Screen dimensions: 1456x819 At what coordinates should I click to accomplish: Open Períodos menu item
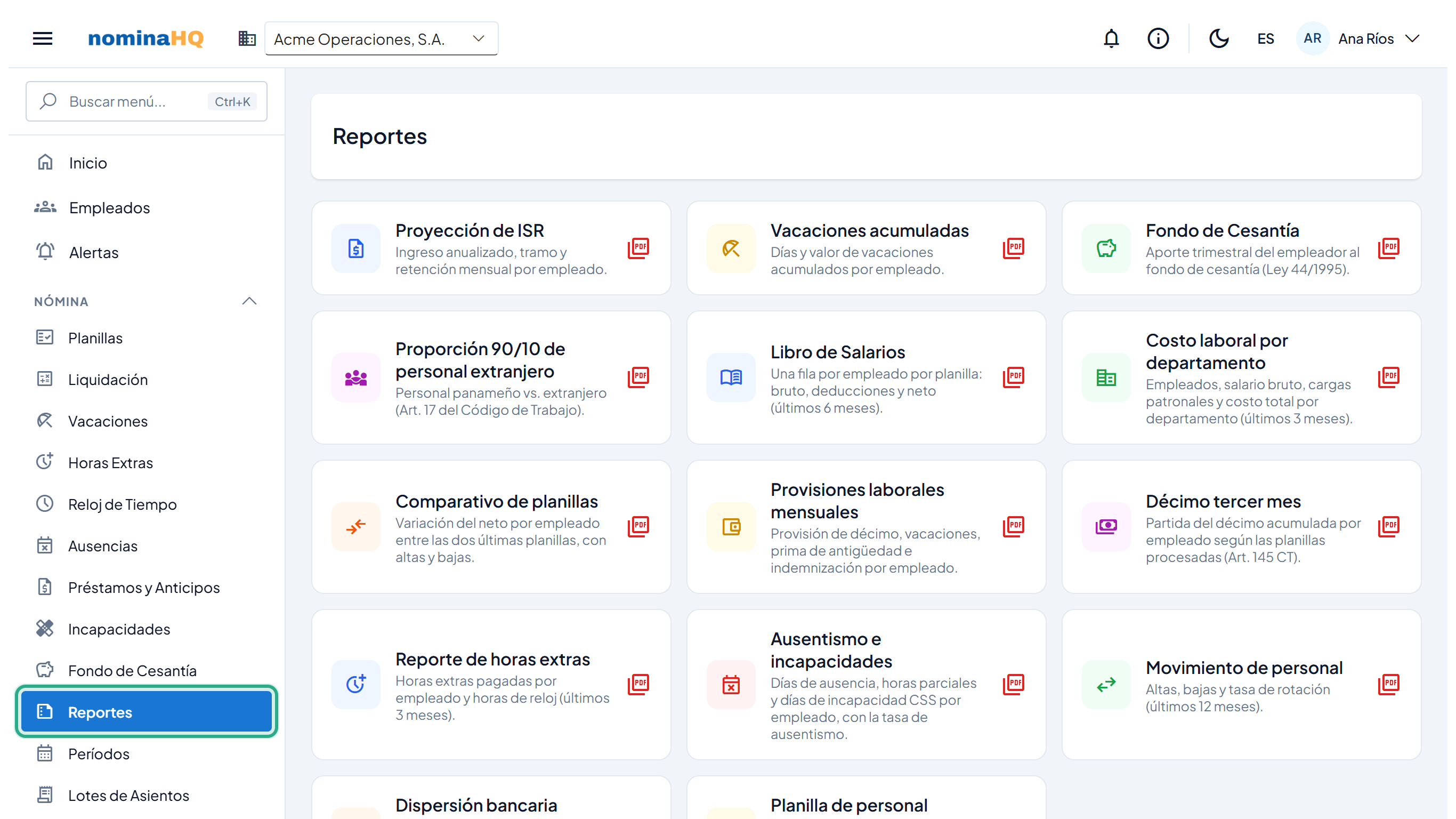point(147,753)
